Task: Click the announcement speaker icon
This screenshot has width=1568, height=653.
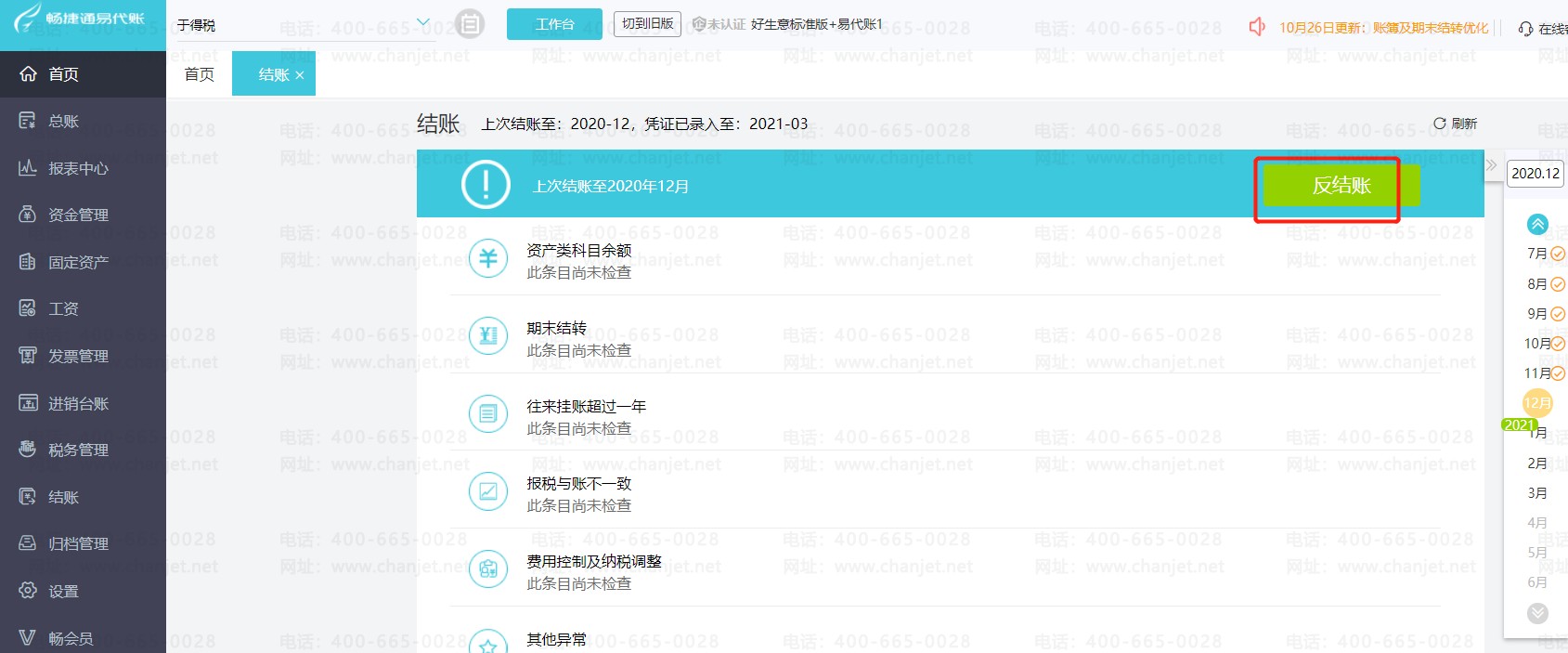Action: 1257,27
